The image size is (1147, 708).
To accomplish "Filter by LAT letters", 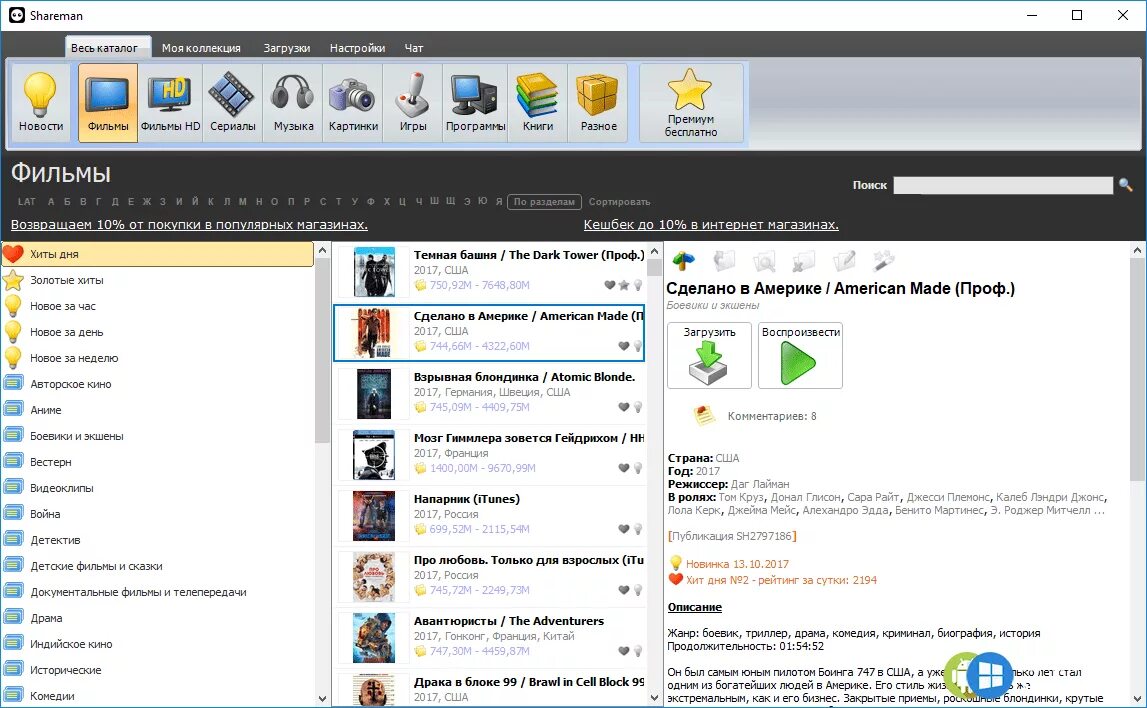I will [x=27, y=202].
